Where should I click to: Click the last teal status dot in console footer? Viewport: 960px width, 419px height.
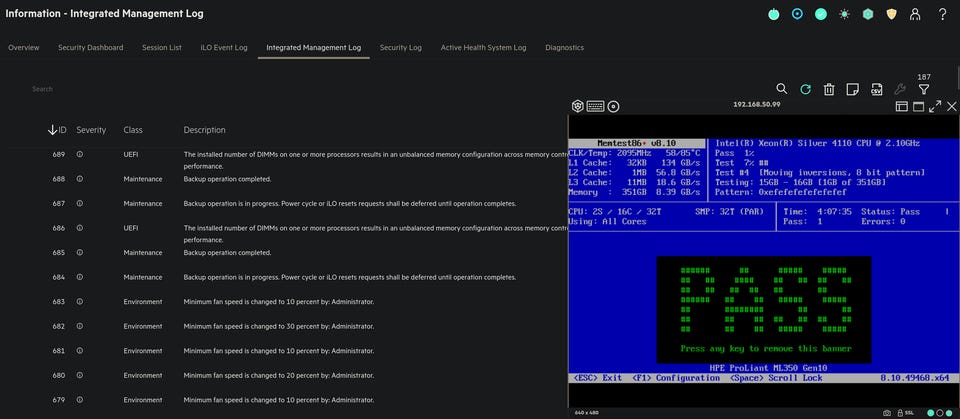[x=948, y=413]
